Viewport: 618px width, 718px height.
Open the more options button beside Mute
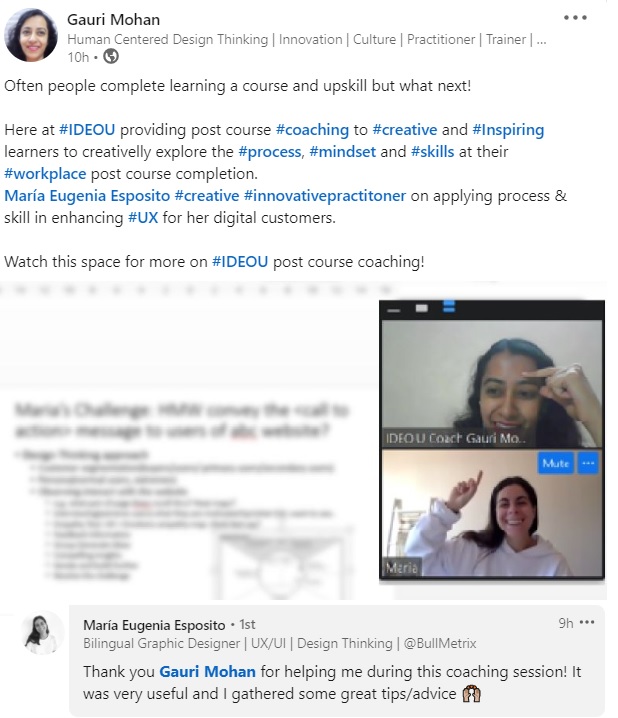pos(588,463)
